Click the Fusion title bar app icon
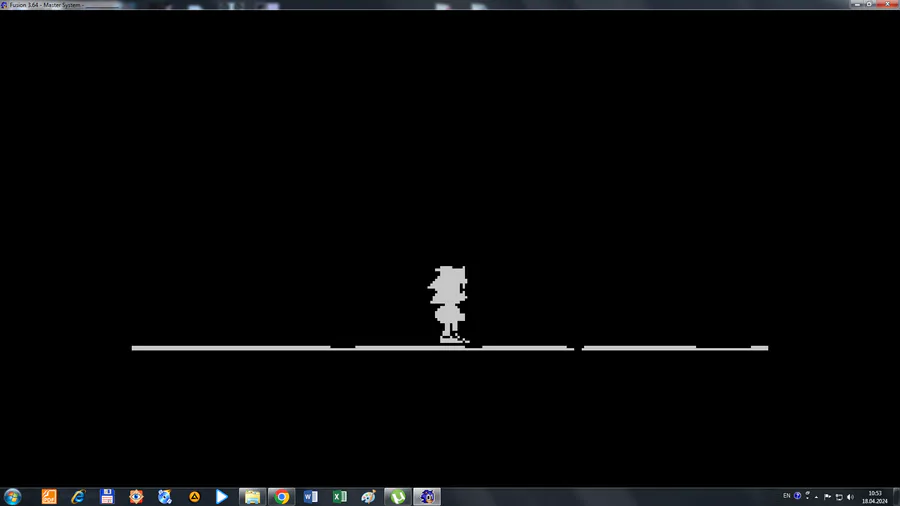The image size is (900, 506). [4, 5]
